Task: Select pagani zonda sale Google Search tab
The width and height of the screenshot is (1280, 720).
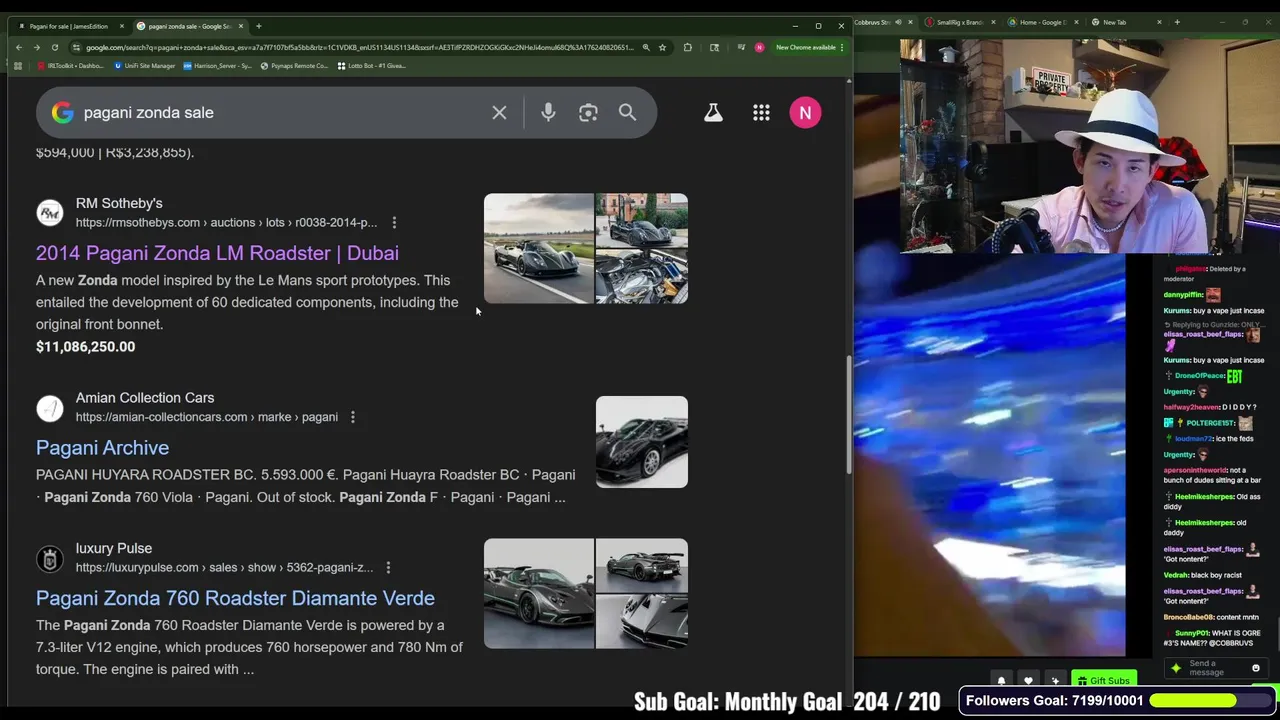Action: 190,26
